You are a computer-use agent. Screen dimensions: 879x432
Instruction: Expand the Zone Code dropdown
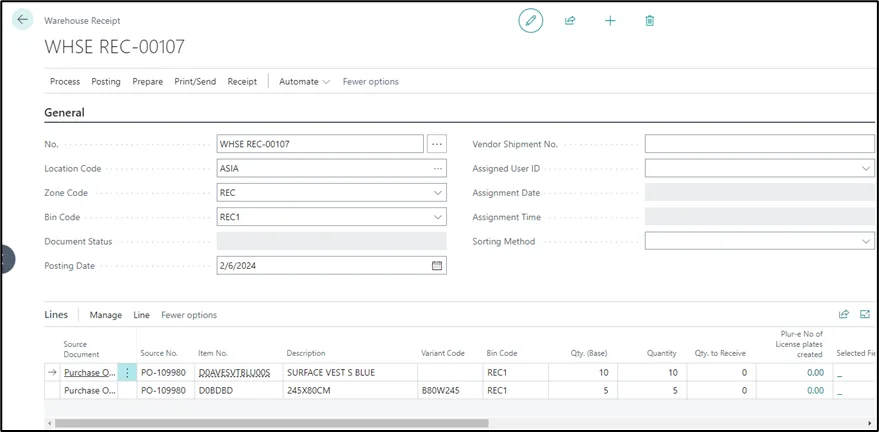pyautogui.click(x=437, y=193)
